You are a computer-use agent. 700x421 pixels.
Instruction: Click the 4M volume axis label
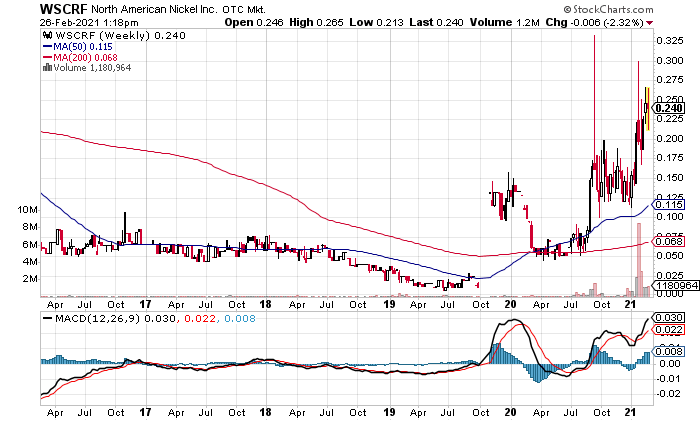click(30, 262)
